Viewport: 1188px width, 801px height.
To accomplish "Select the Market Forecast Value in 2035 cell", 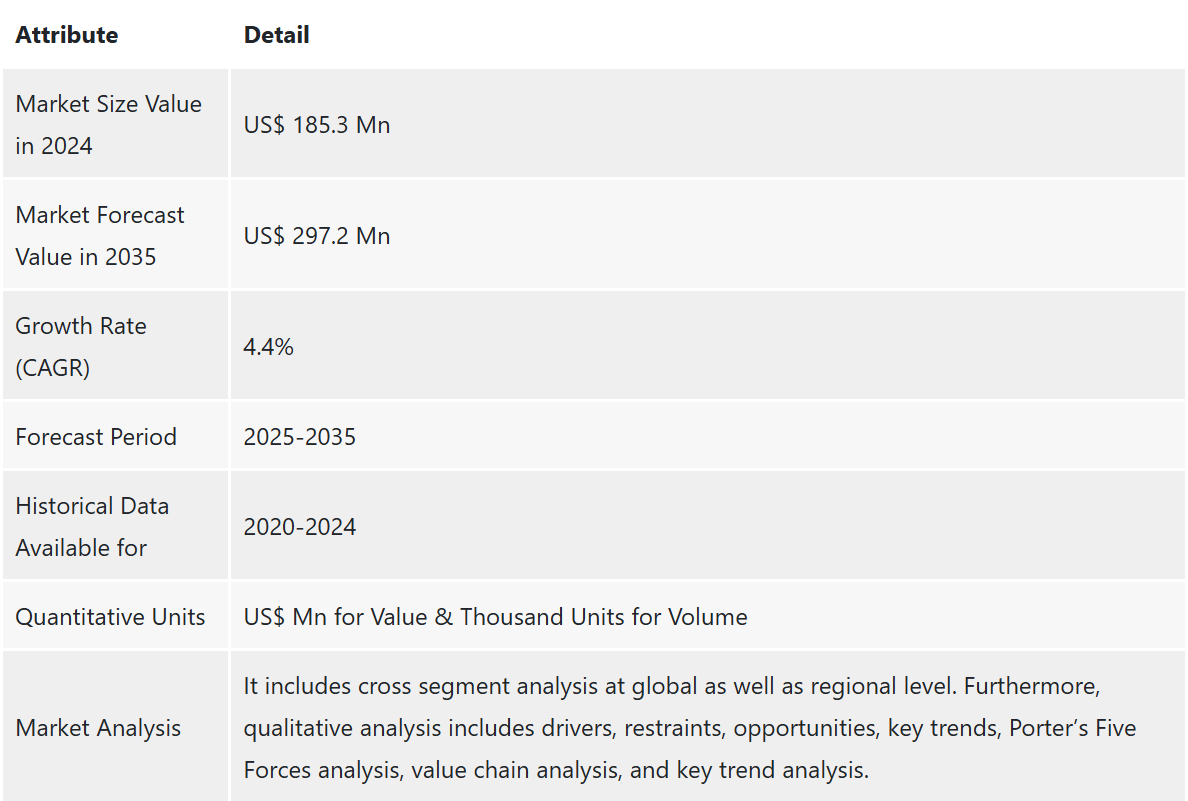I will click(115, 236).
